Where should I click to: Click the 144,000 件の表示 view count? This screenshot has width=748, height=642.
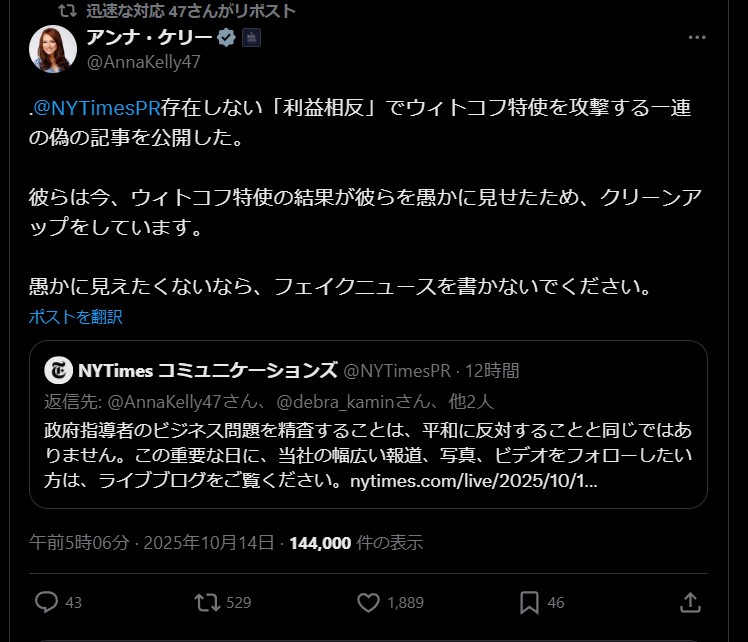coord(356,543)
